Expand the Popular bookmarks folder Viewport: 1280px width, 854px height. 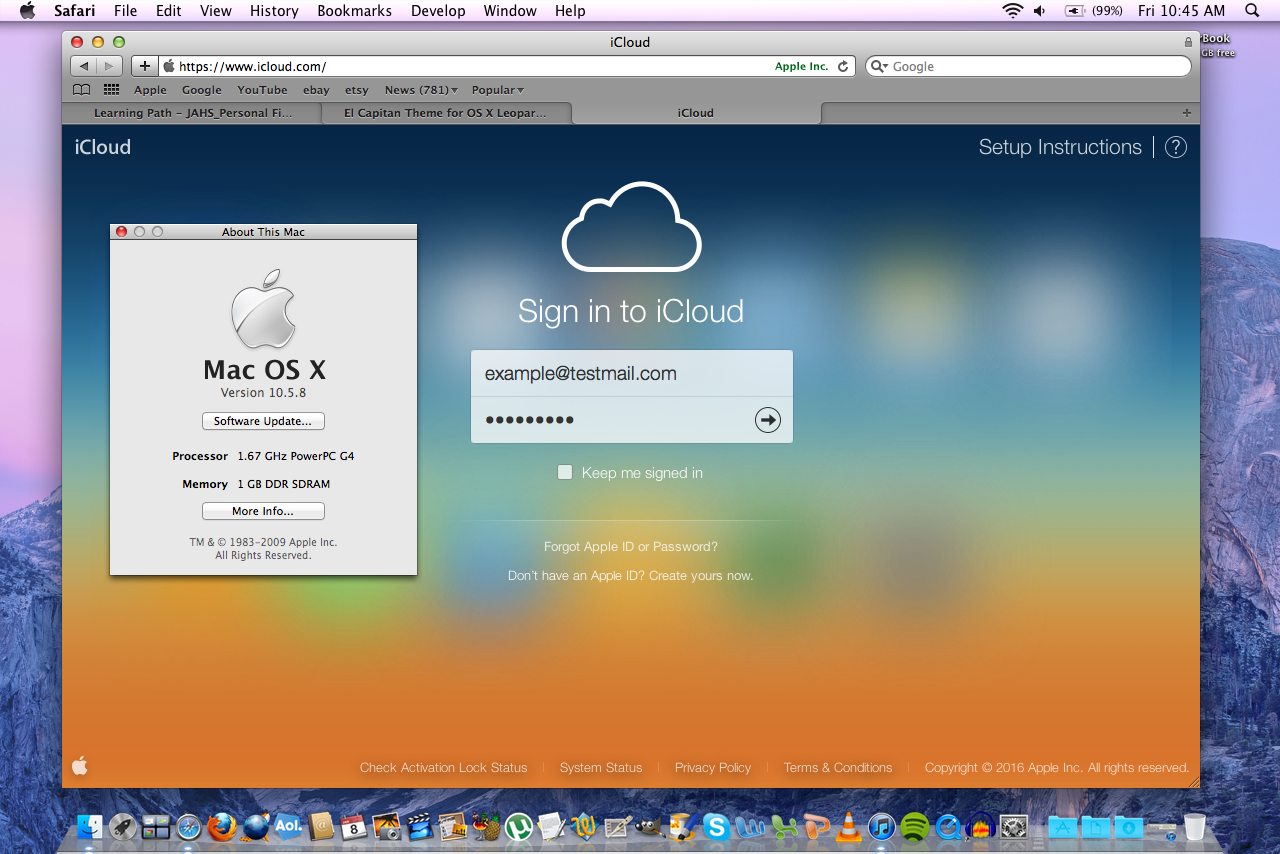click(498, 90)
